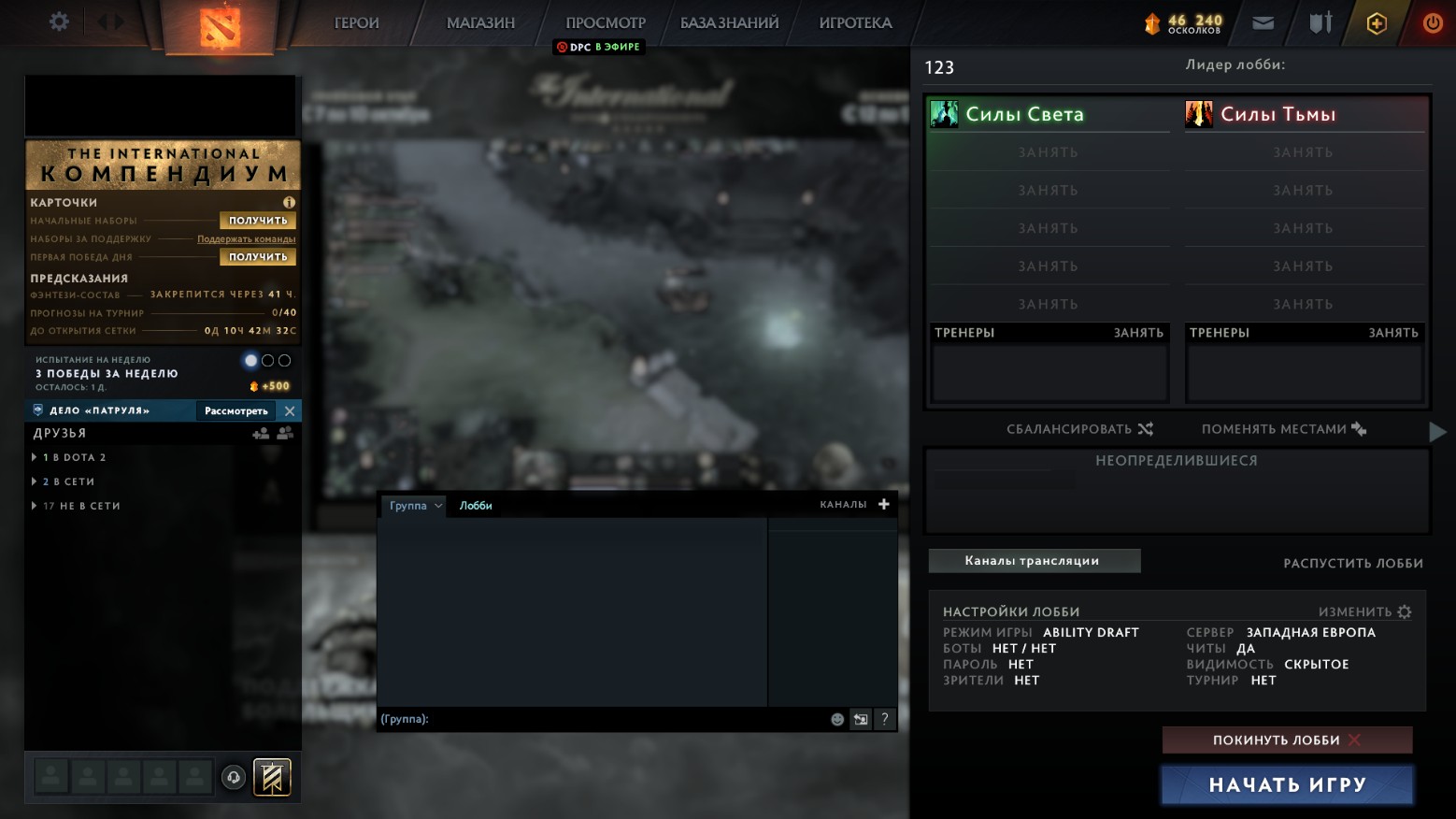Open the settings gear icon
The width and height of the screenshot is (1456, 819).
[59, 21]
